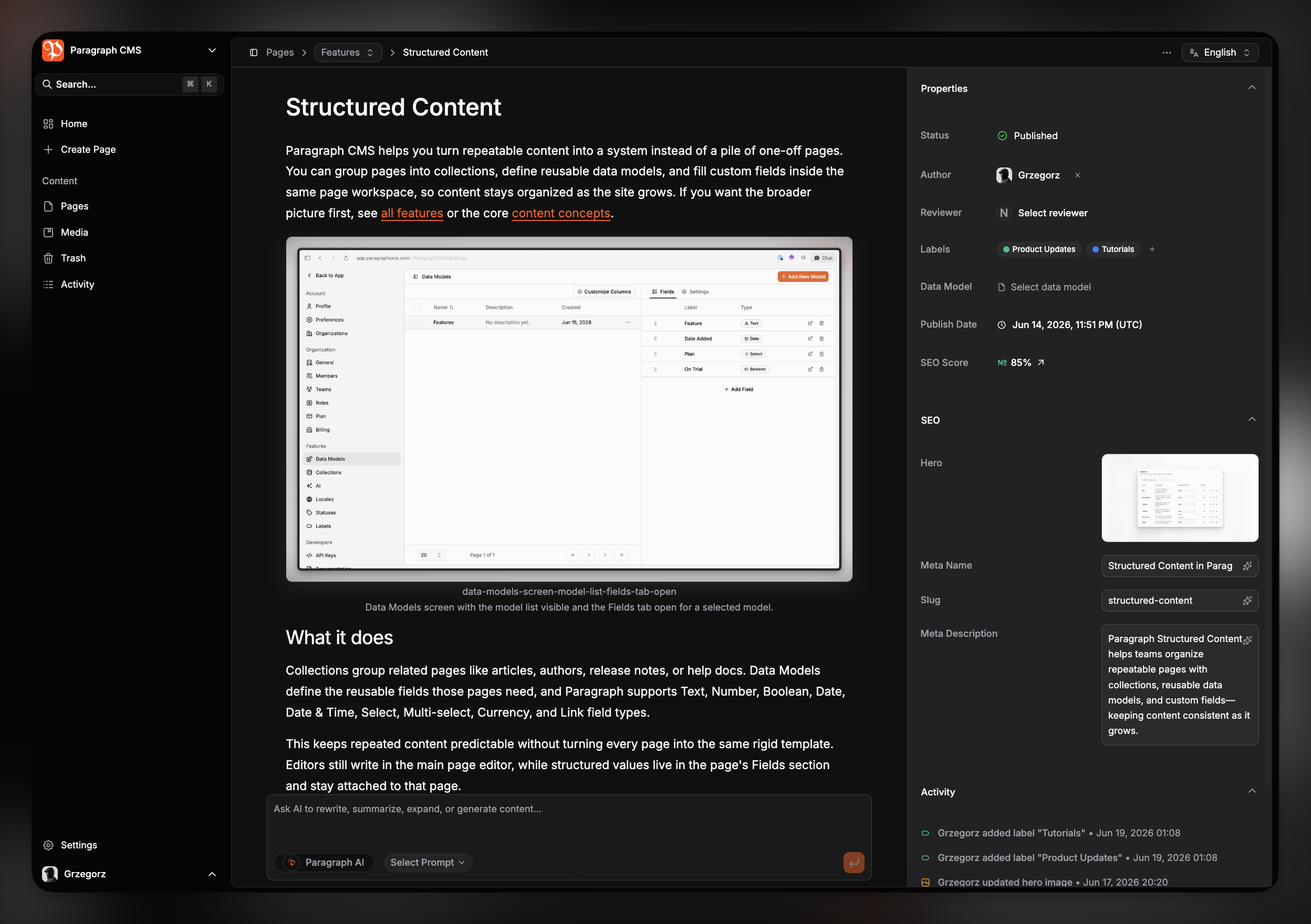Click the Product Updates label
The height and width of the screenshot is (924, 1311).
tap(1038, 249)
